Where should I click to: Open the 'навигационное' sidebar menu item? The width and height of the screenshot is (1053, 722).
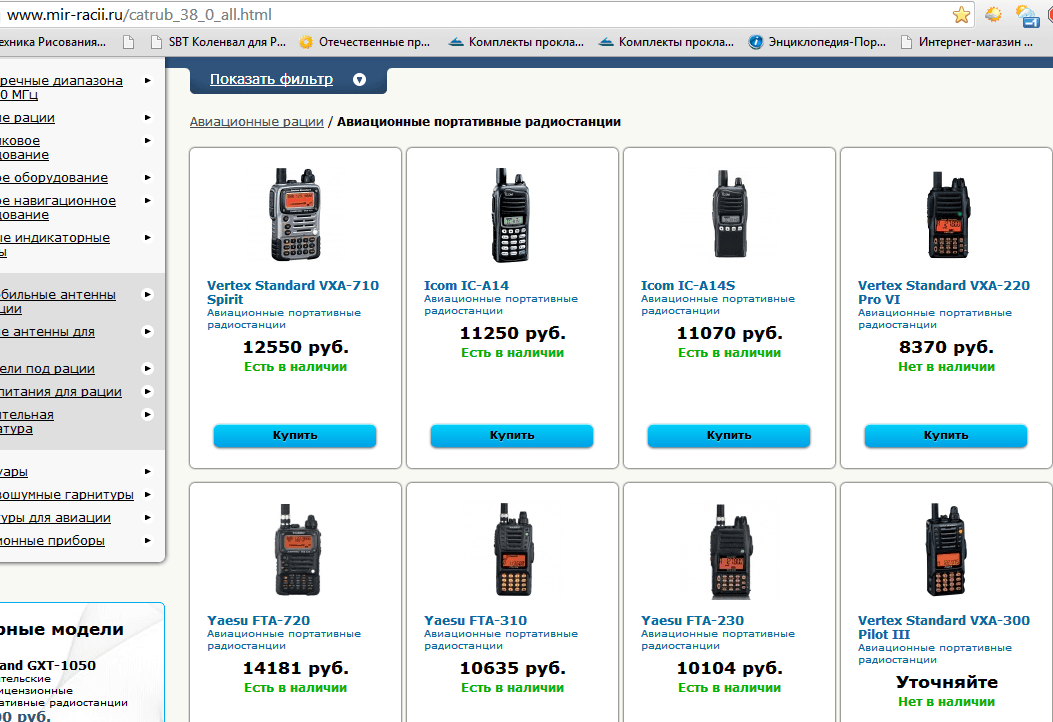(x=58, y=201)
